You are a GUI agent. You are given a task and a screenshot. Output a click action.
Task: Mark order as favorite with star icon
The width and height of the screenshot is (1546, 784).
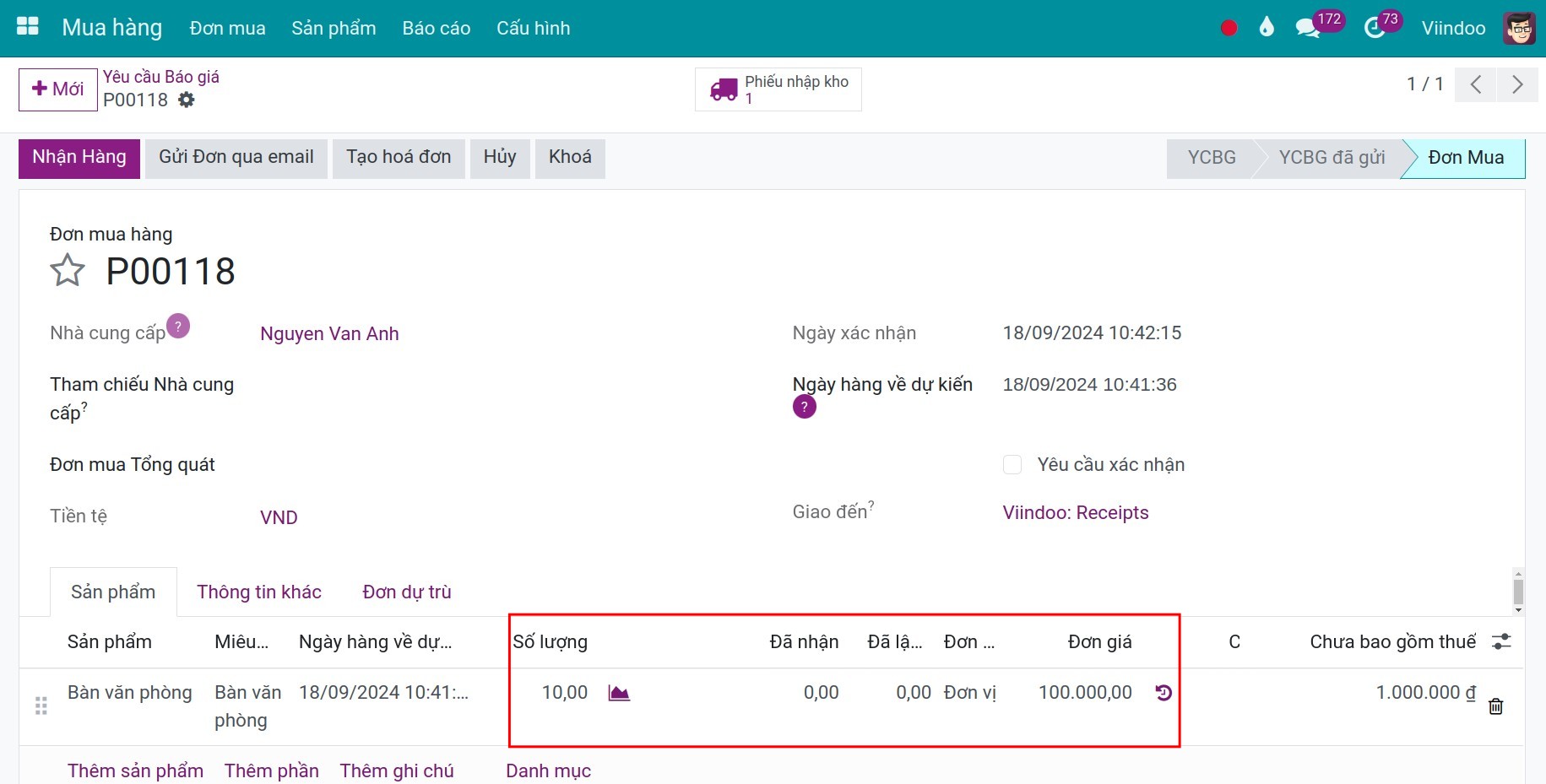pyautogui.click(x=68, y=271)
